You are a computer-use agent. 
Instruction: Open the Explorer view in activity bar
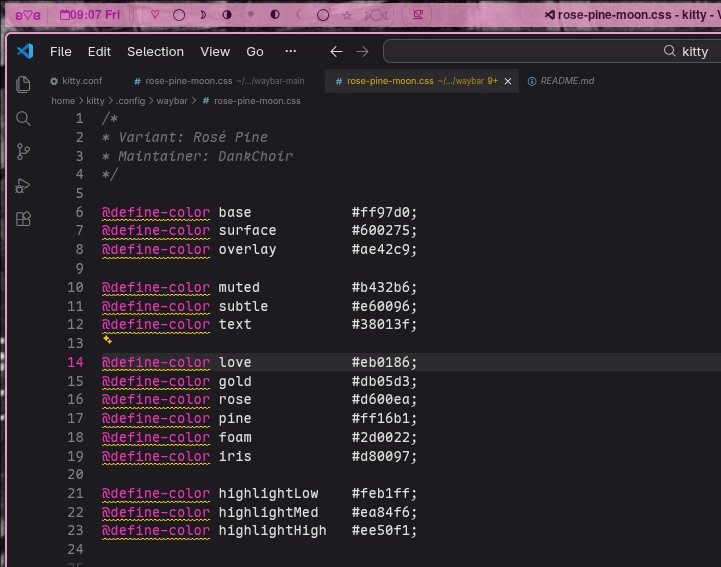(23, 85)
